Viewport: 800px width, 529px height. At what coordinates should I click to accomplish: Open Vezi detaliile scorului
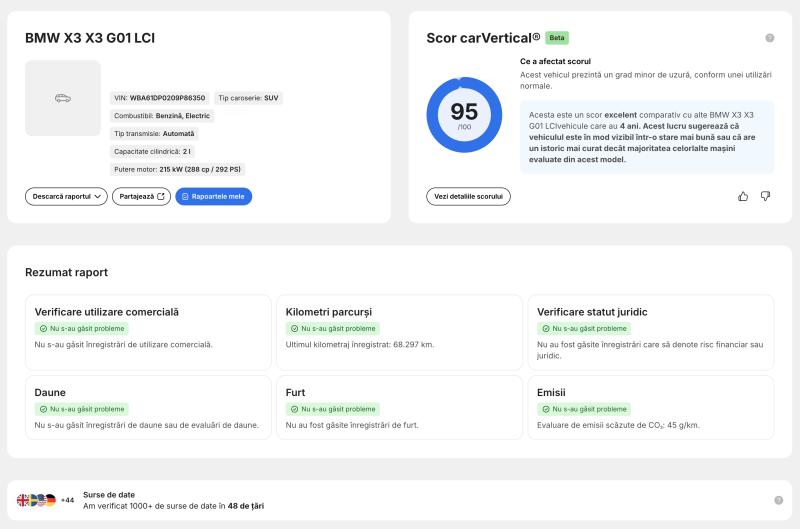(x=468, y=196)
